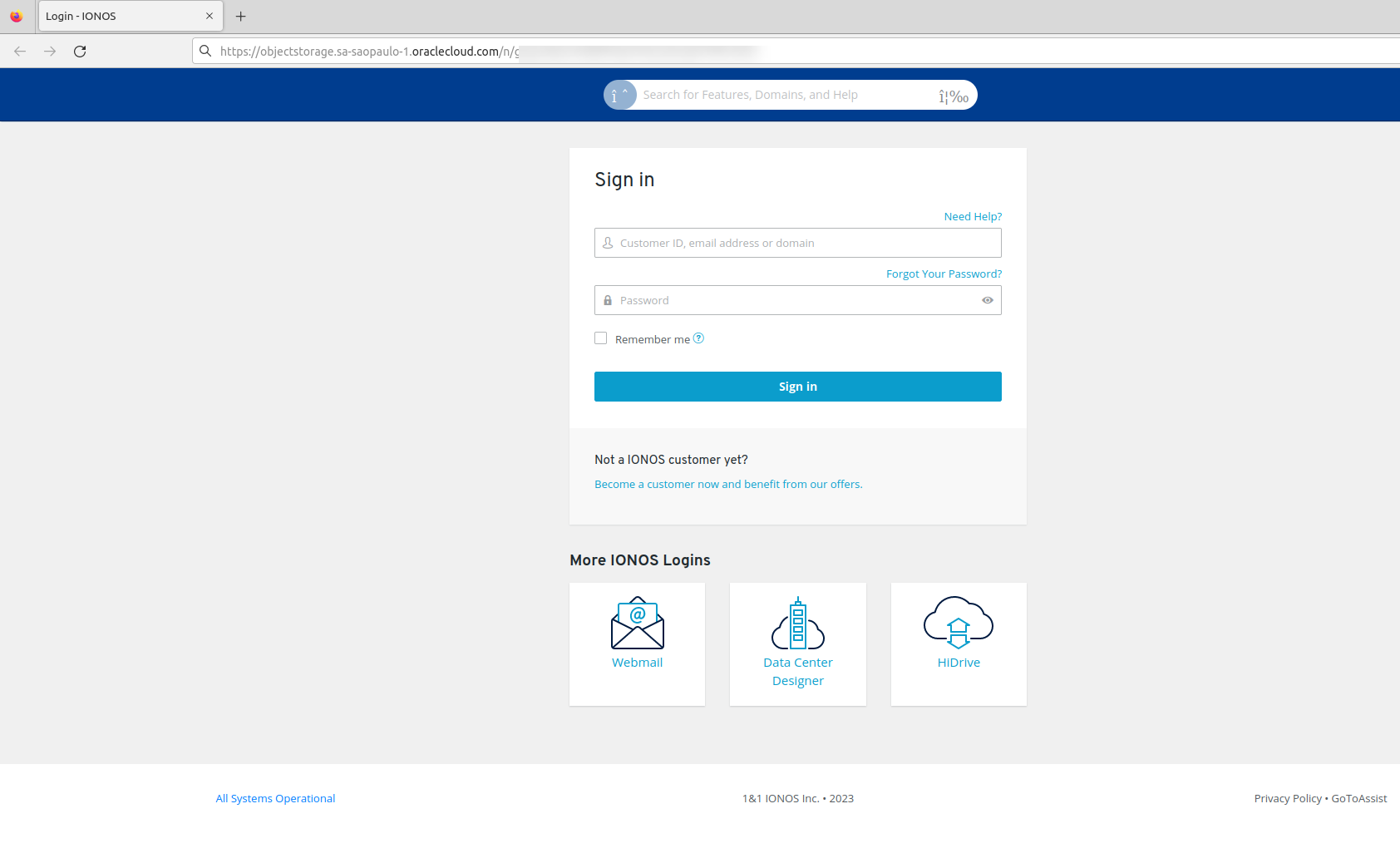The image size is (1400, 853).
Task: Open Become a customer now link
Action: pyautogui.click(x=728, y=484)
